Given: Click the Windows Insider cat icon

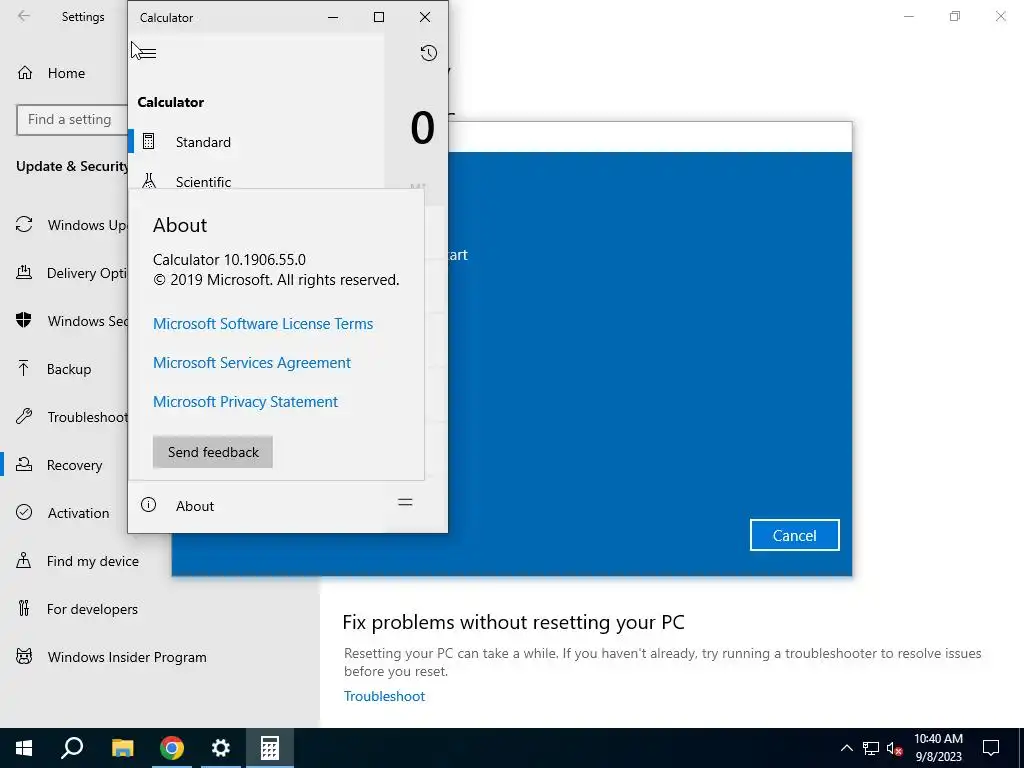Looking at the screenshot, I should pos(24,656).
